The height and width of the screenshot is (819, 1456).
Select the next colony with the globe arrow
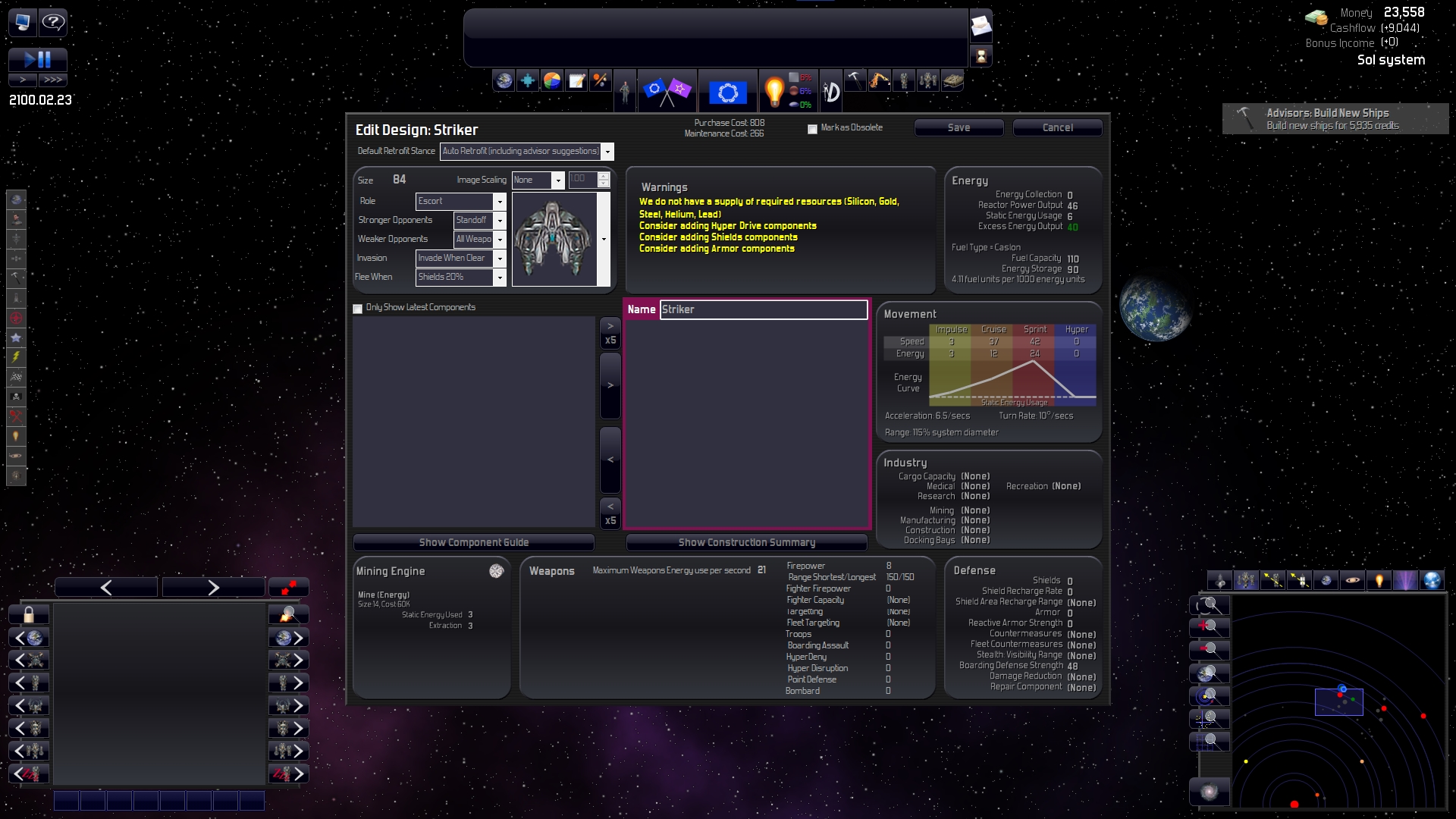click(289, 638)
